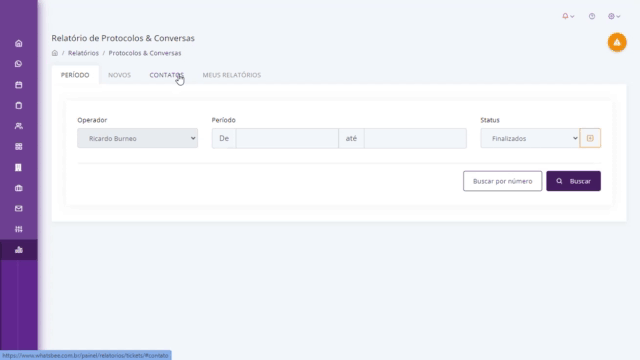Select the PERÍODO tab
This screenshot has height=360, width=640.
pos(75,75)
